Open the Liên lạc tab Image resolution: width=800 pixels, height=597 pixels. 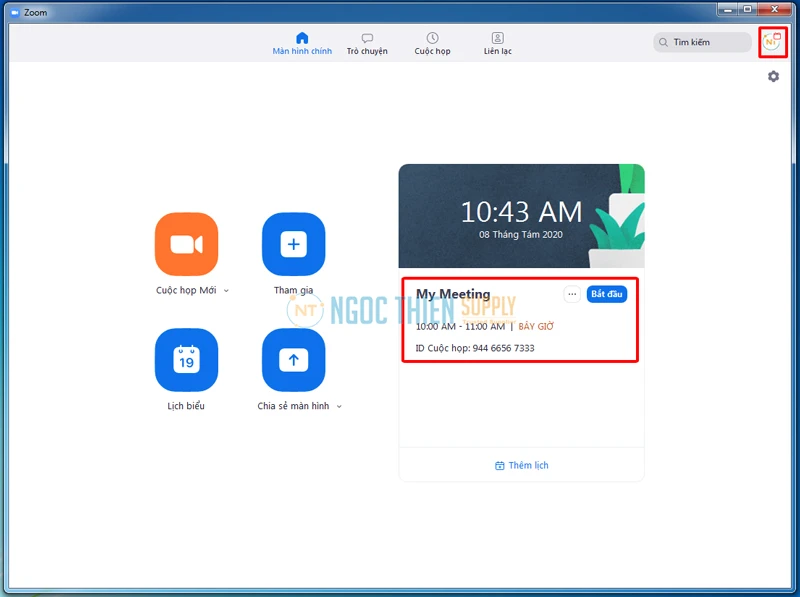[x=497, y=44]
